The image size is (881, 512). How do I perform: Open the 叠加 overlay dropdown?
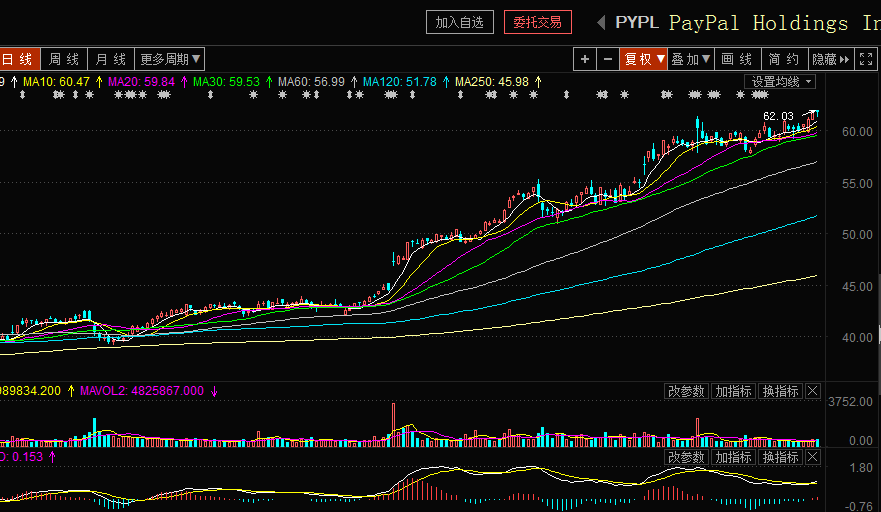pyautogui.click(x=690, y=59)
